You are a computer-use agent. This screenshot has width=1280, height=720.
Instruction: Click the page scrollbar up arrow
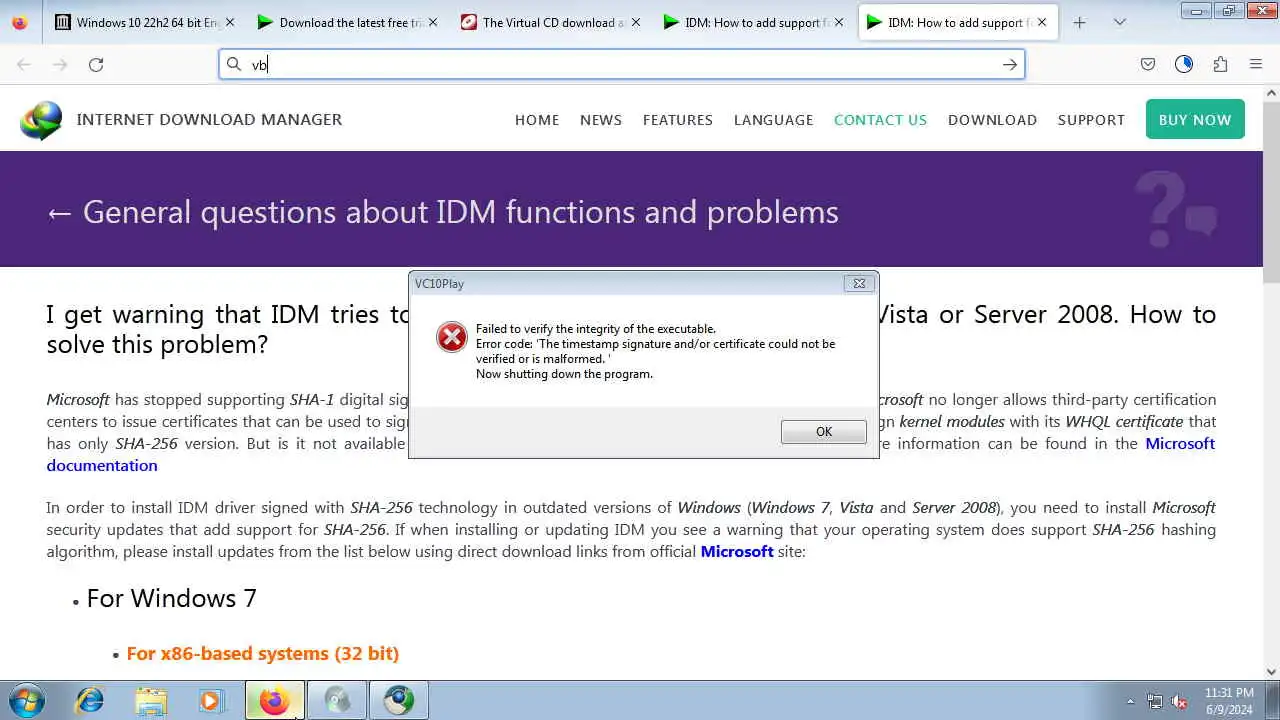(x=1271, y=93)
